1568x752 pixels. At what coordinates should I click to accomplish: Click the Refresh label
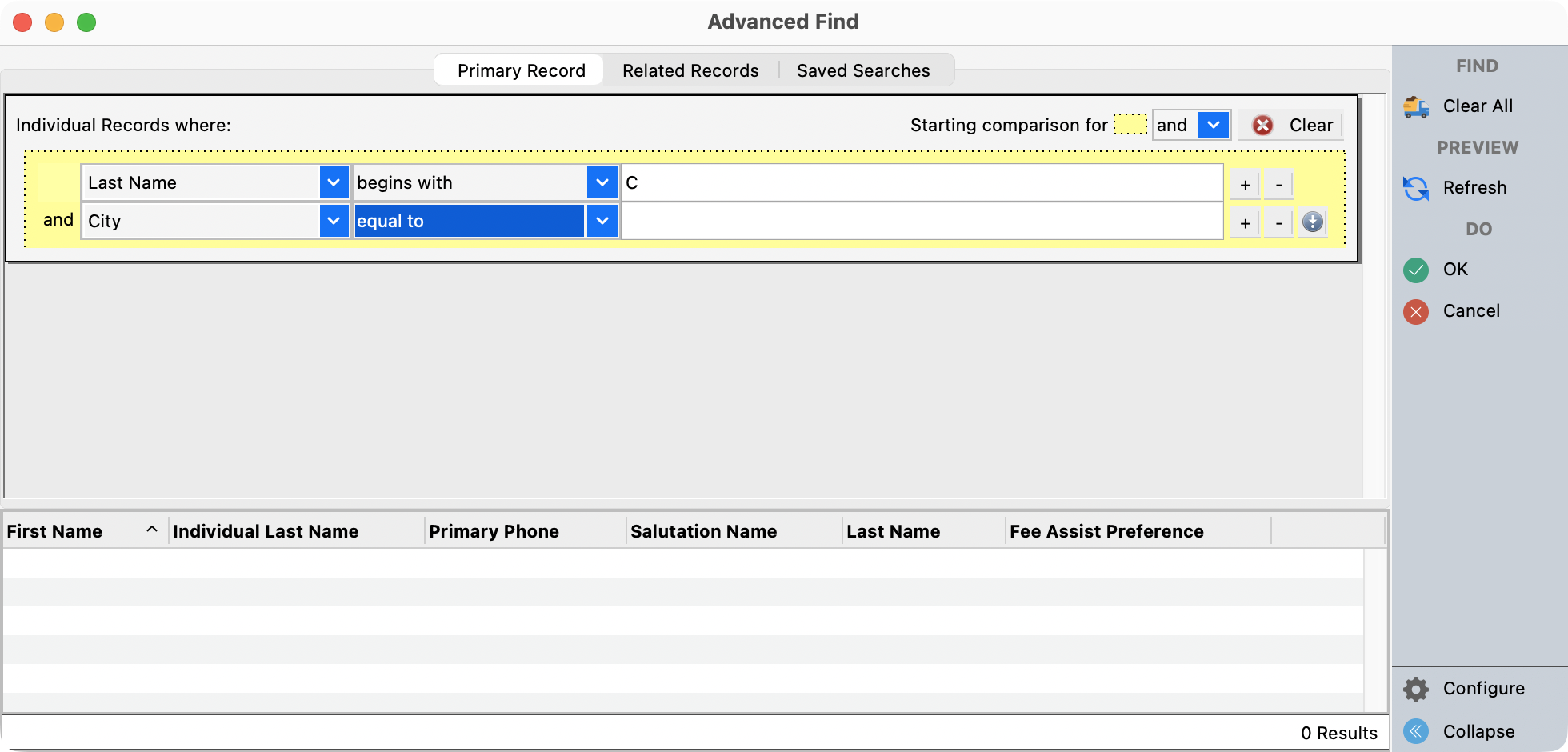tap(1474, 187)
